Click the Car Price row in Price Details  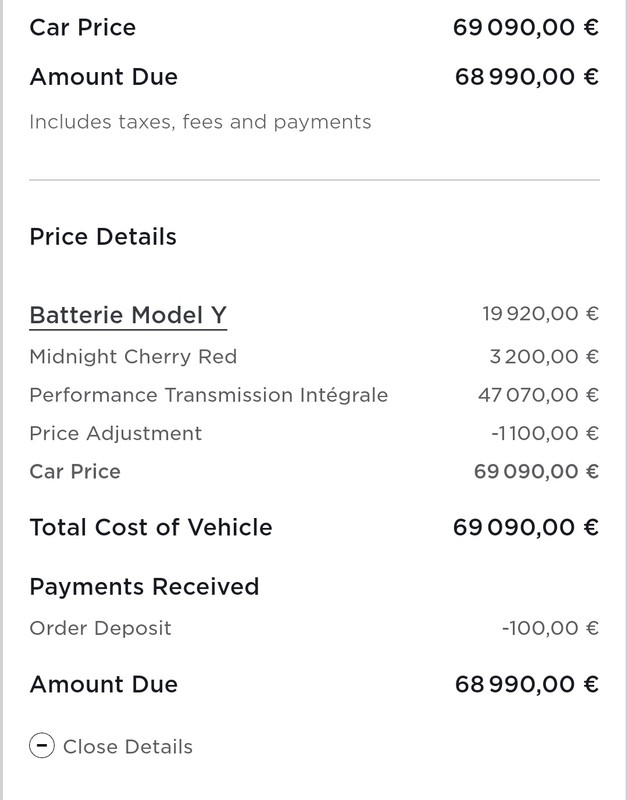pos(314,471)
